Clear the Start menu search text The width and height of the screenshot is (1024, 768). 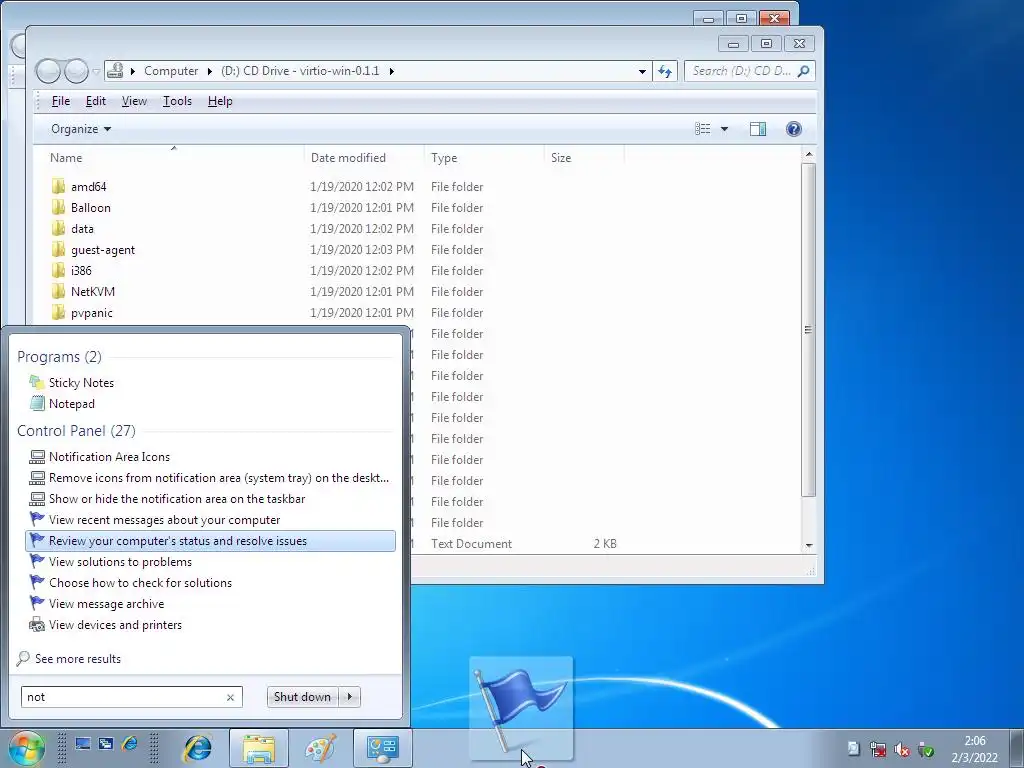coord(231,697)
